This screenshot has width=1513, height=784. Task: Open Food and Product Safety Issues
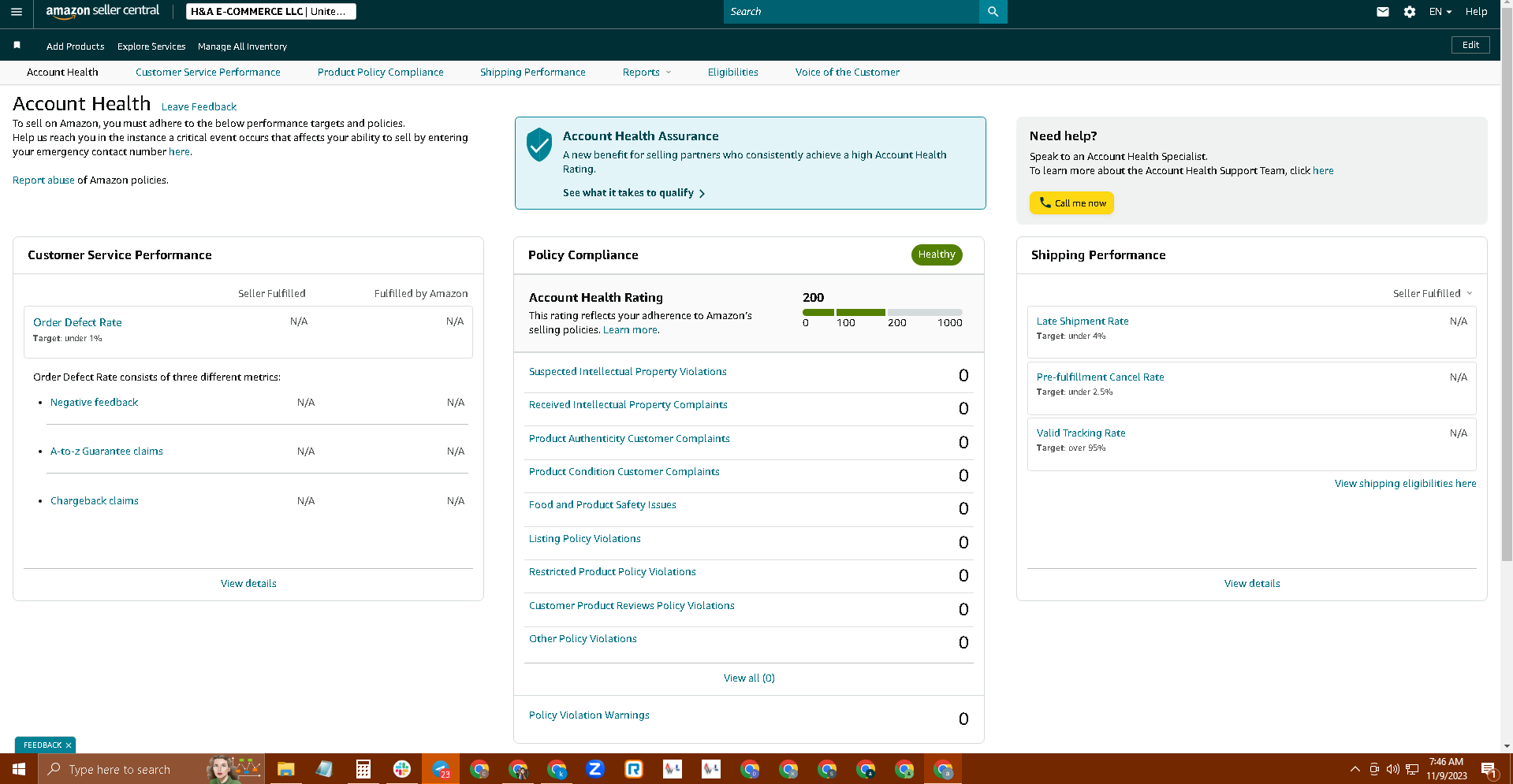[x=602, y=505]
